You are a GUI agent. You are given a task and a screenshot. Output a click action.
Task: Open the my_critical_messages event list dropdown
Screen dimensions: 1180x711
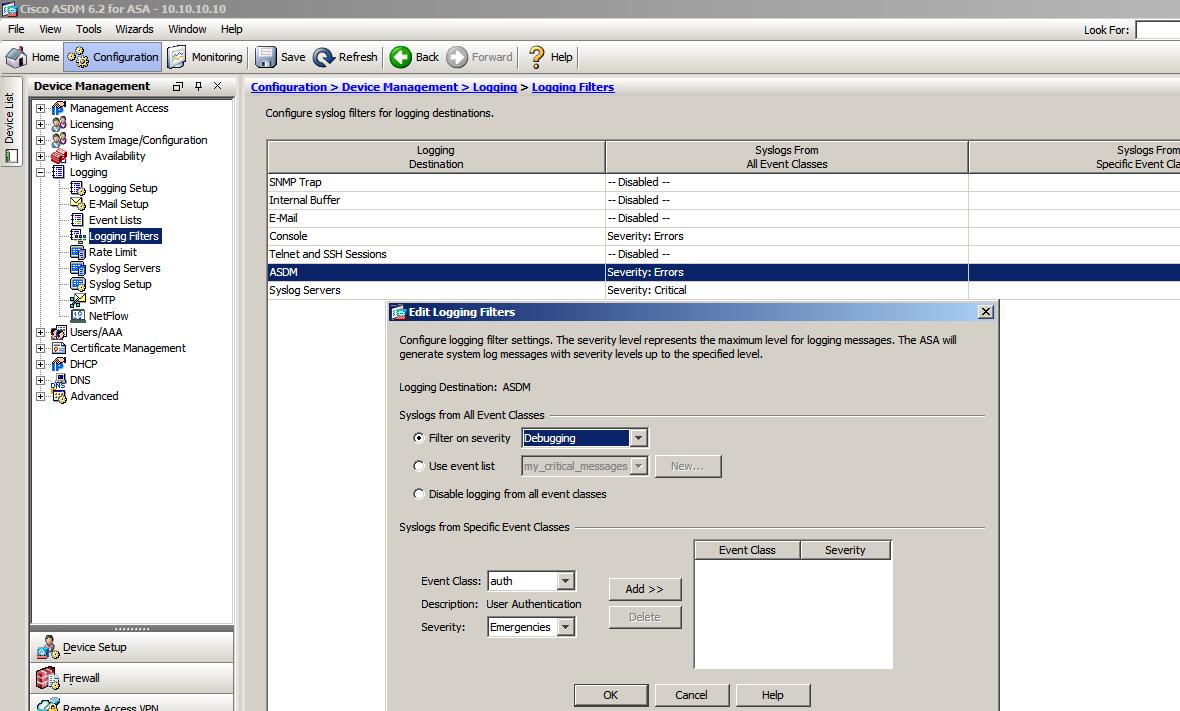pyautogui.click(x=638, y=466)
